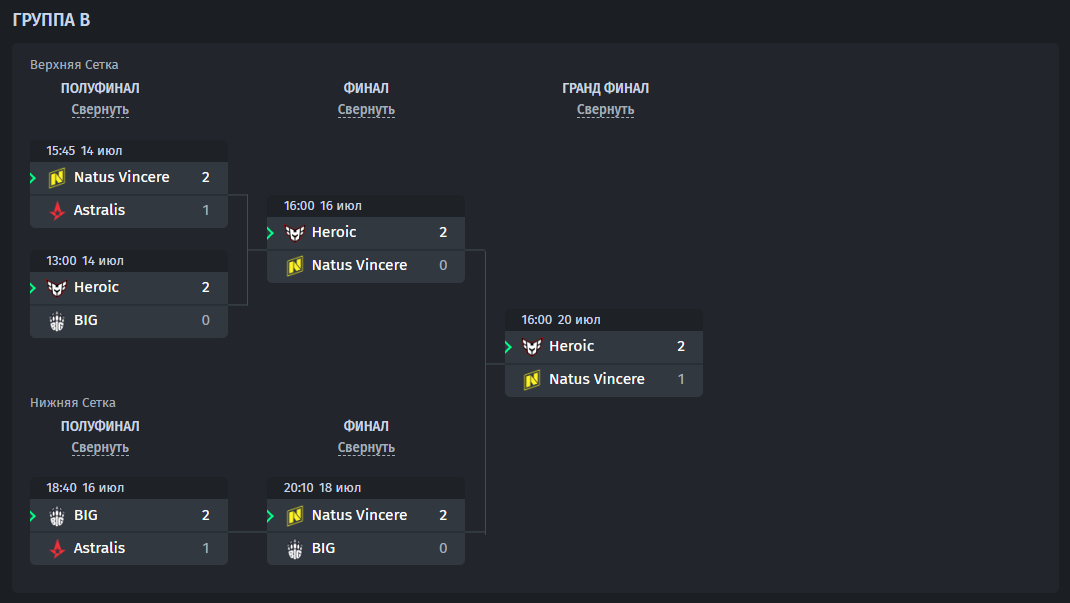Click BIG logo in 18:40 lower semifinal

57,516
